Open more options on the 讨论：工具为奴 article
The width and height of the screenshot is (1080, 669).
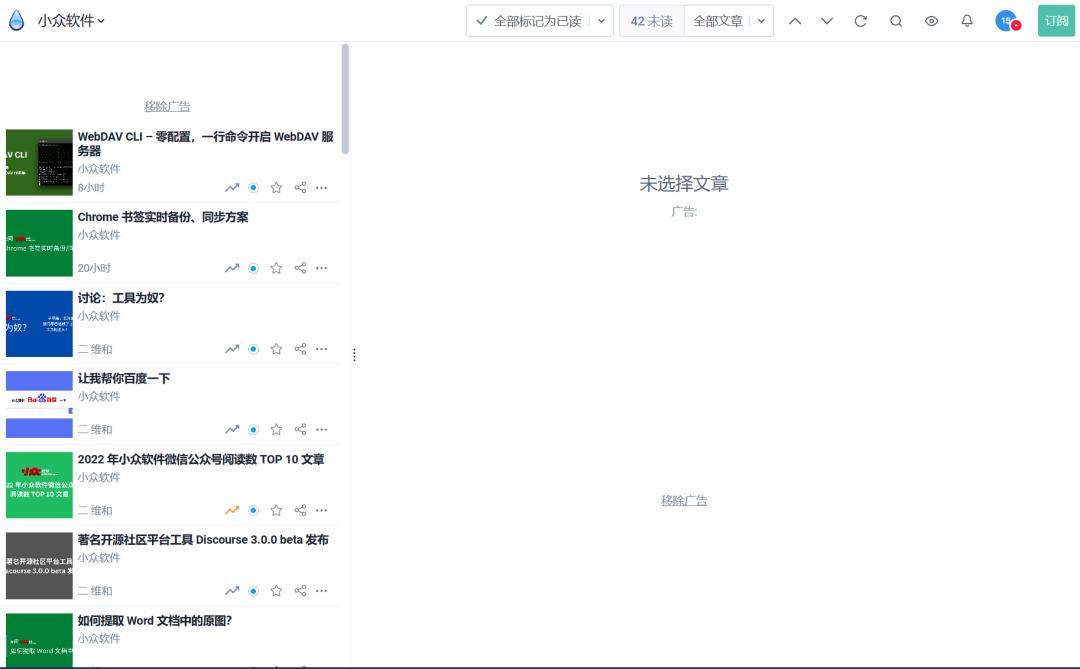321,348
